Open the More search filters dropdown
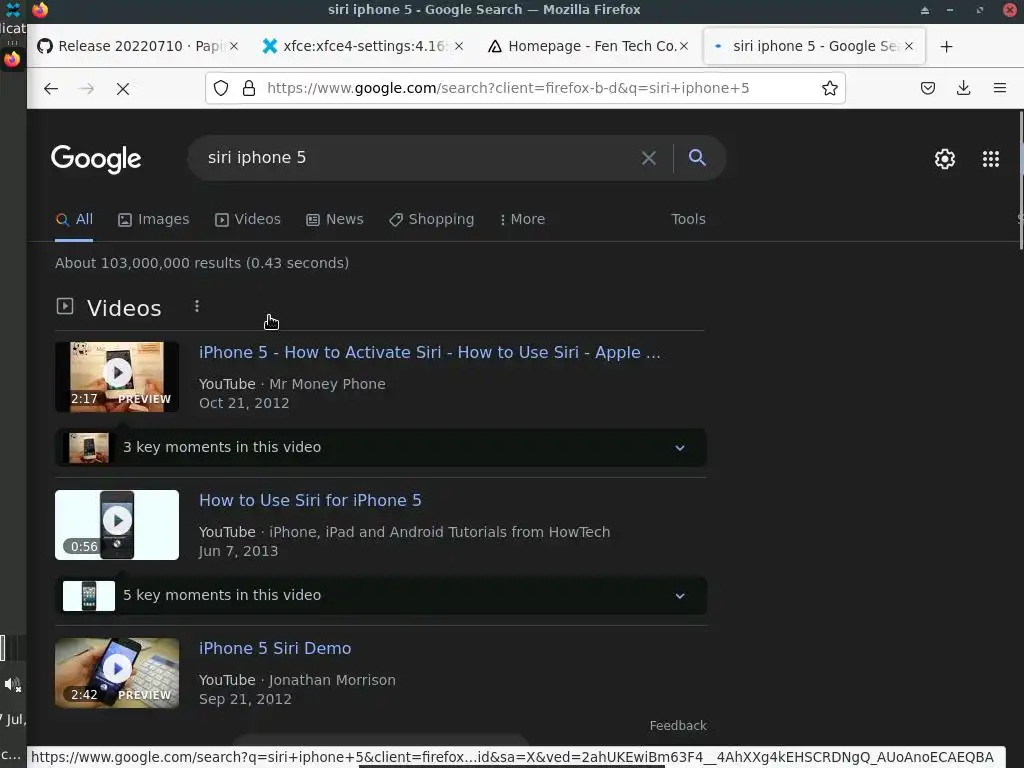 click(x=522, y=219)
